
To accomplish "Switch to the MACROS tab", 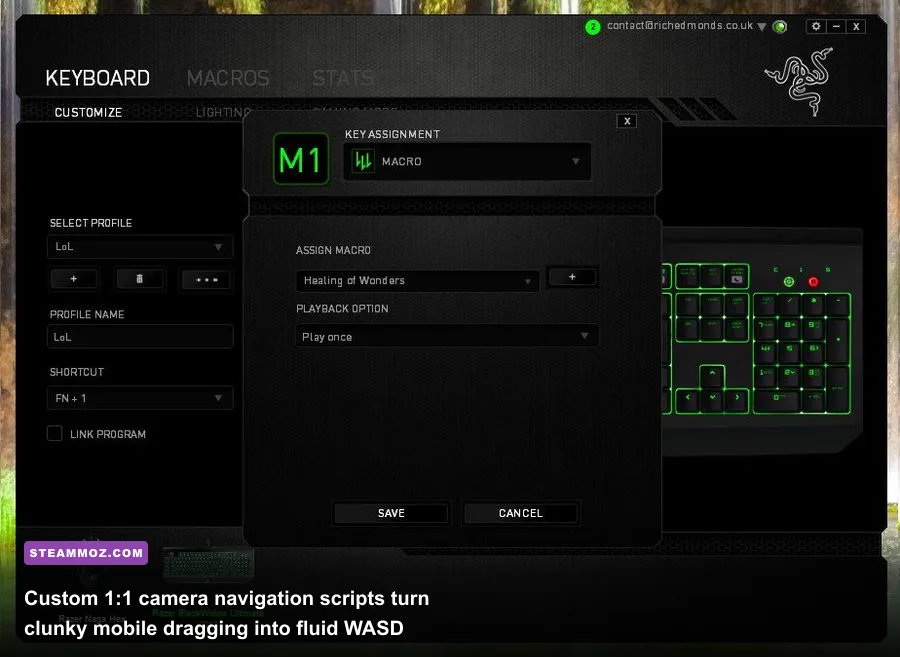I will [228, 78].
